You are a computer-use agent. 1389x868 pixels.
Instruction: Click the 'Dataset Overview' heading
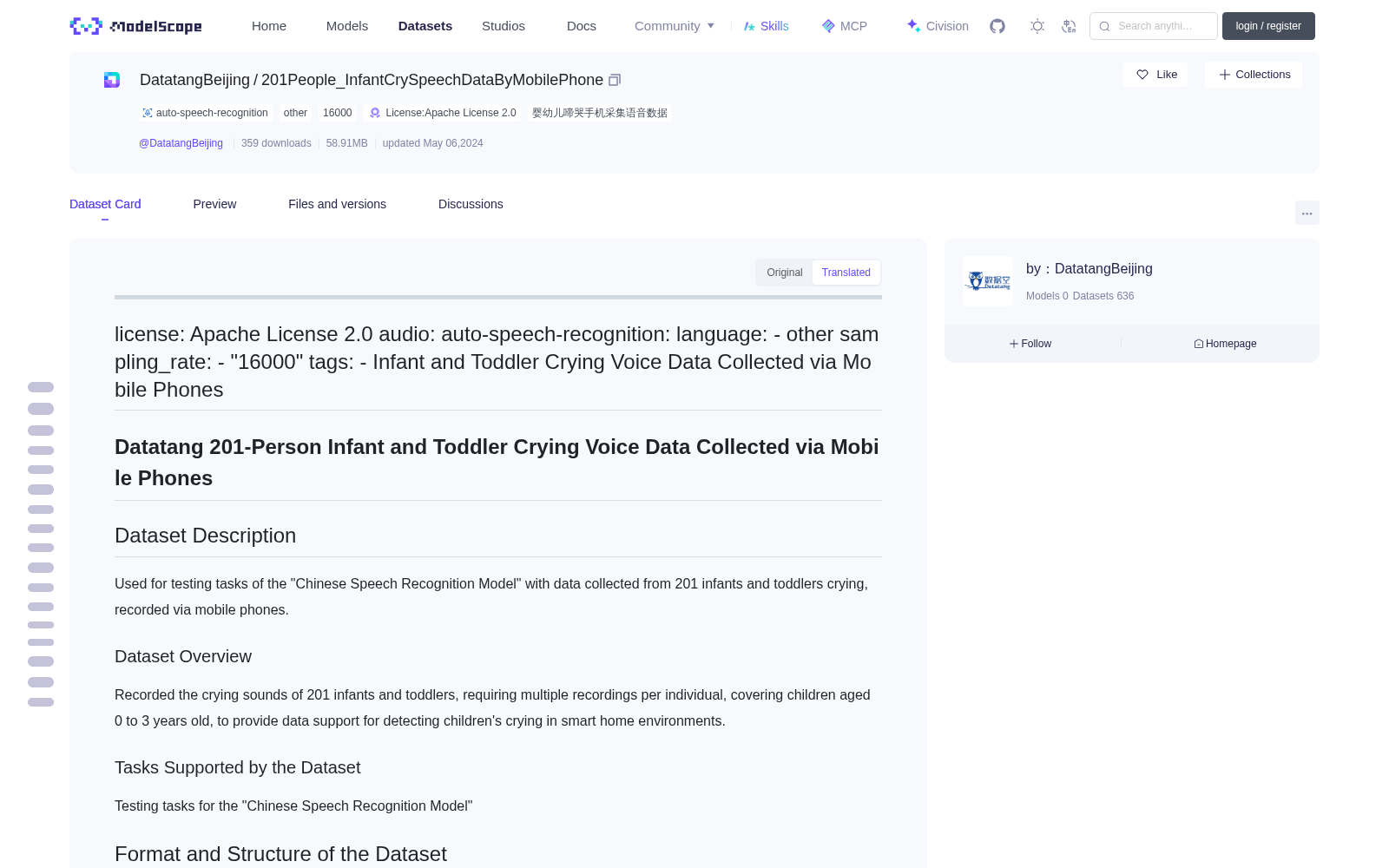pyautogui.click(x=183, y=657)
